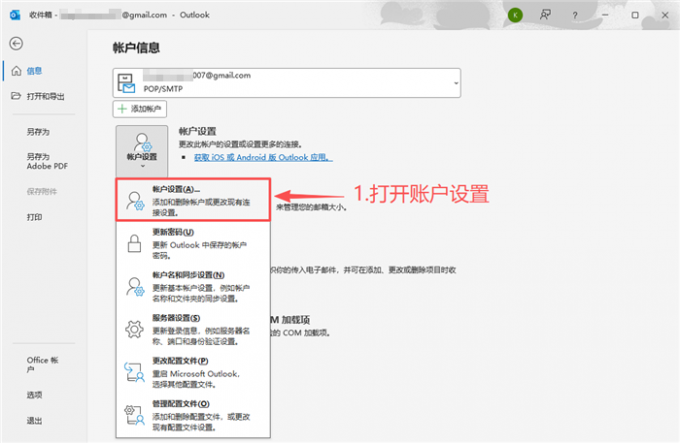
Task: Click 打印 in the sidebar
Action: 35,217
